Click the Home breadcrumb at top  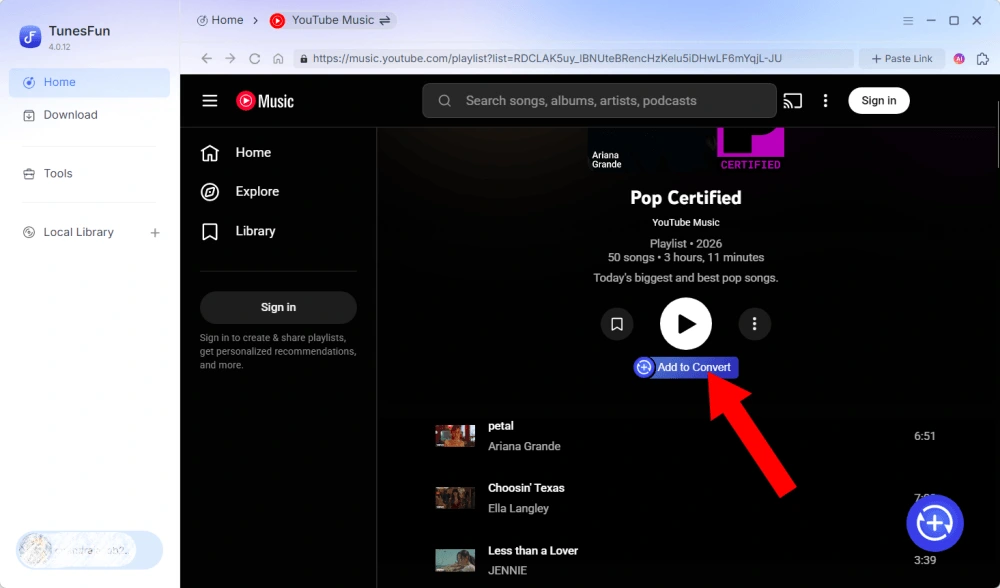[220, 20]
